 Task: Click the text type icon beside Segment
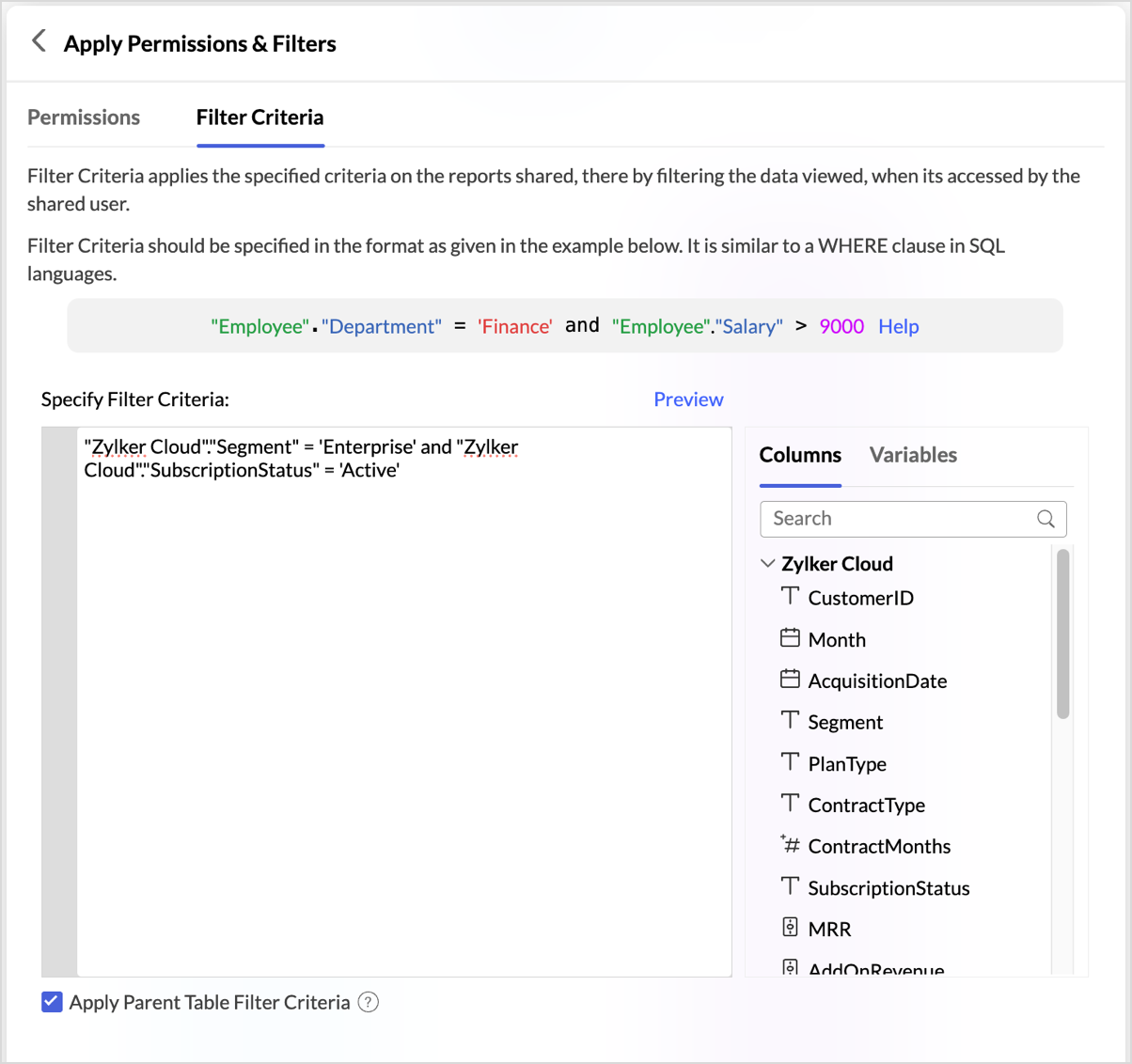(x=790, y=720)
